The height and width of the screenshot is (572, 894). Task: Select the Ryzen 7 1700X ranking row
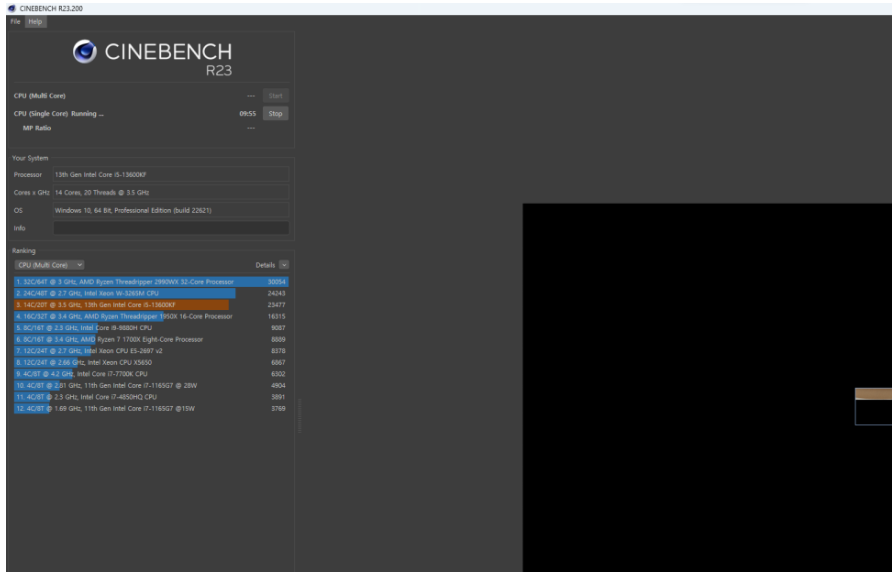tap(151, 339)
